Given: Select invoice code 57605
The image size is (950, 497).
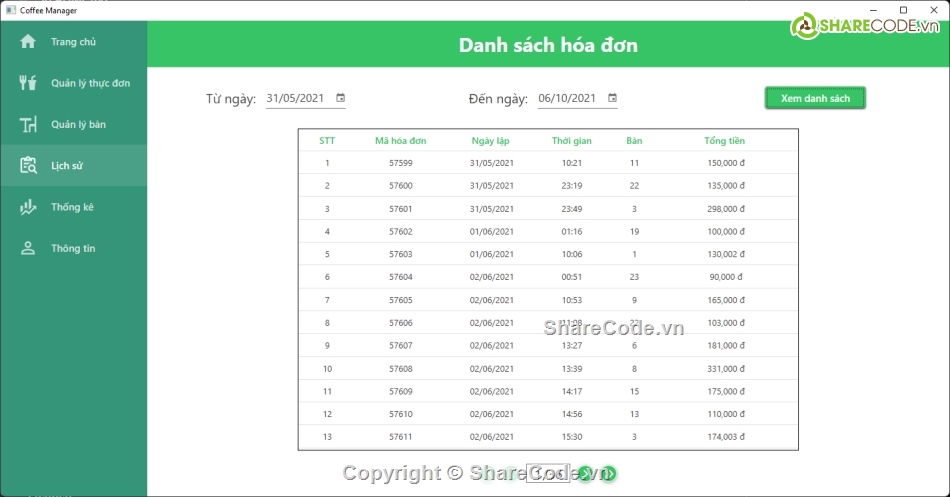Looking at the screenshot, I should pos(400,300).
